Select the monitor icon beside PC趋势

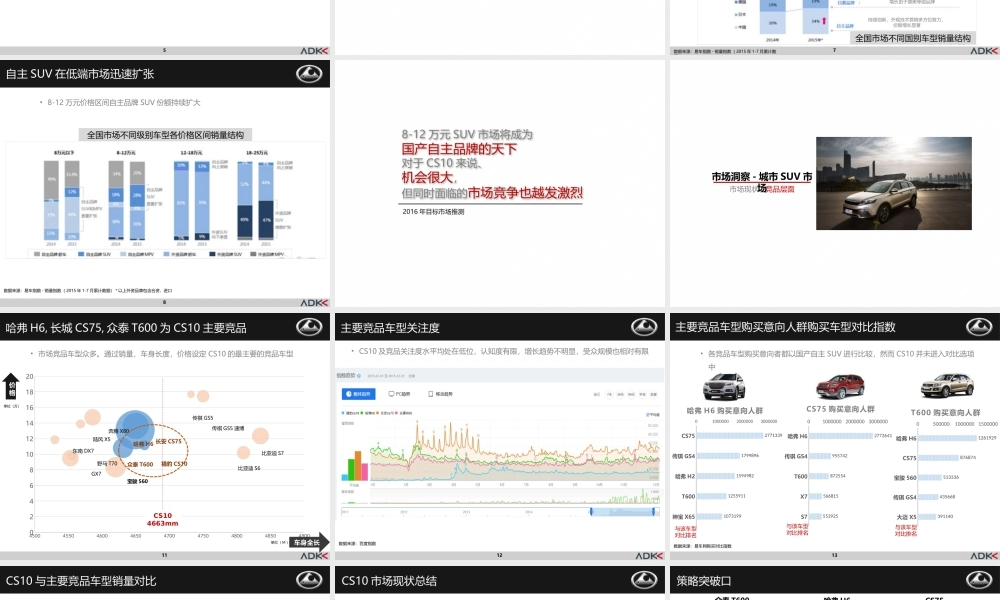[x=390, y=393]
